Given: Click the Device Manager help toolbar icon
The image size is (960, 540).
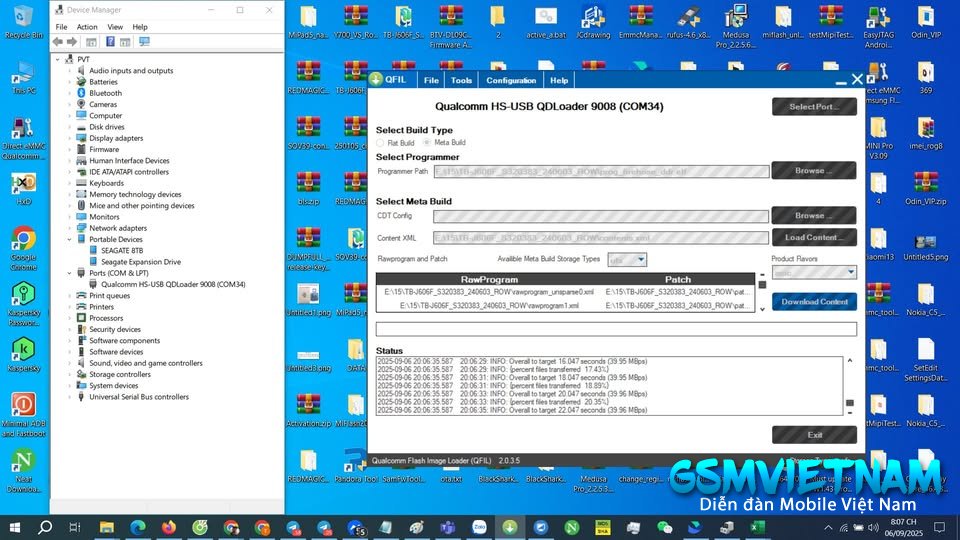Looking at the screenshot, I should [x=110, y=42].
